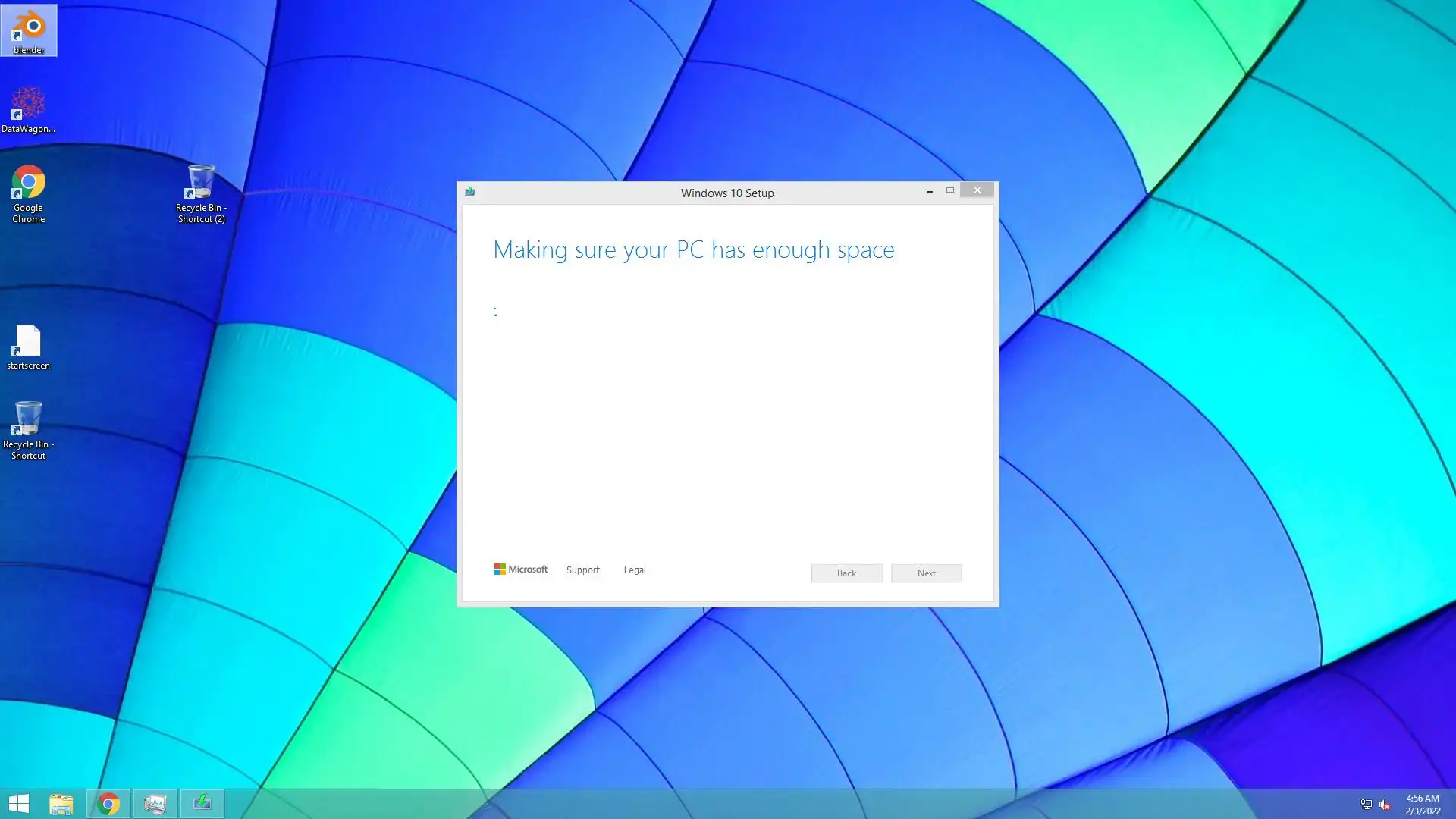Open the network status tray icon
Screen dimensions: 1456x819
pos(1366,804)
